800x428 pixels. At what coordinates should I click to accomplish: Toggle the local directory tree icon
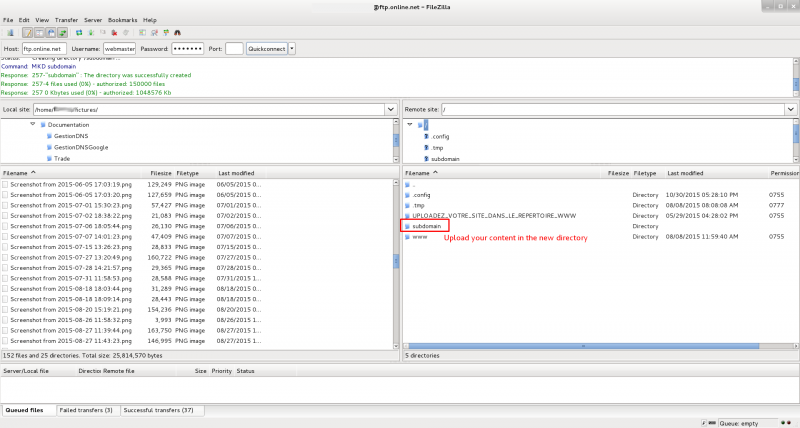coord(39,32)
